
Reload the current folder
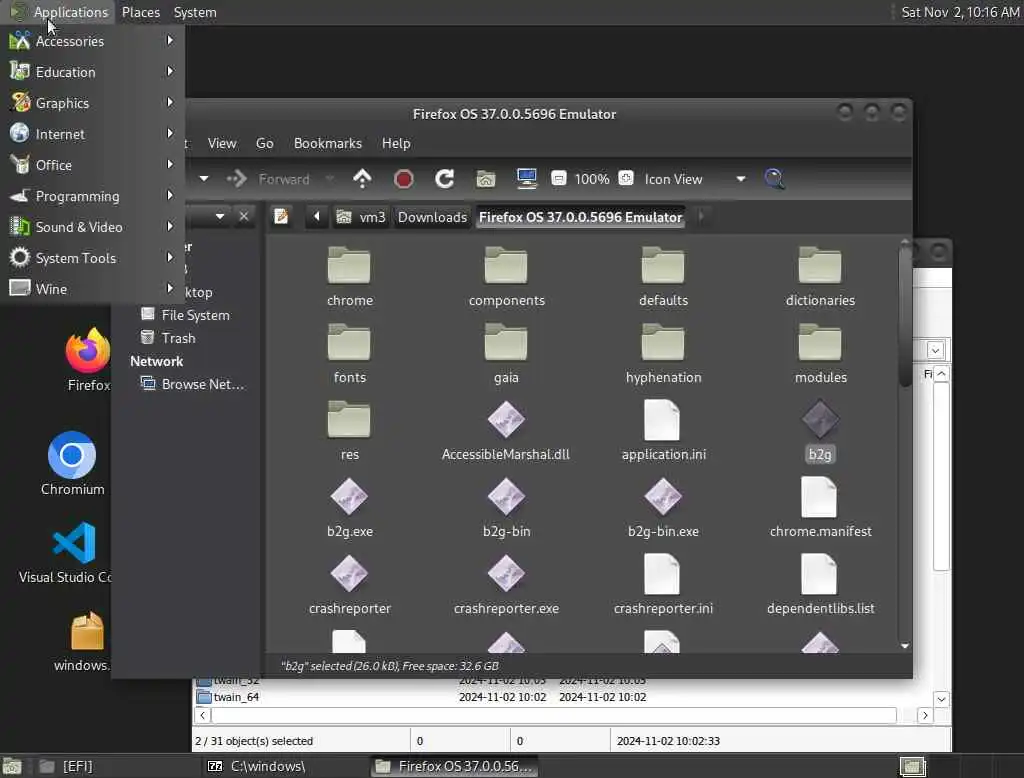445,179
